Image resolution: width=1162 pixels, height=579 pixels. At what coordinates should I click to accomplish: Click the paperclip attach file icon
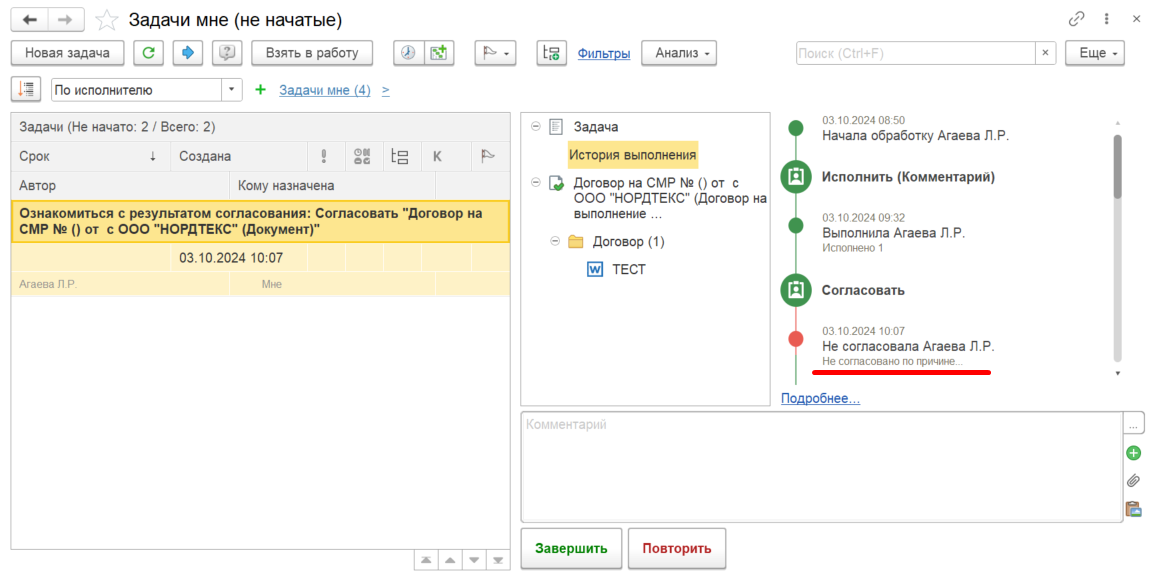[1133, 480]
